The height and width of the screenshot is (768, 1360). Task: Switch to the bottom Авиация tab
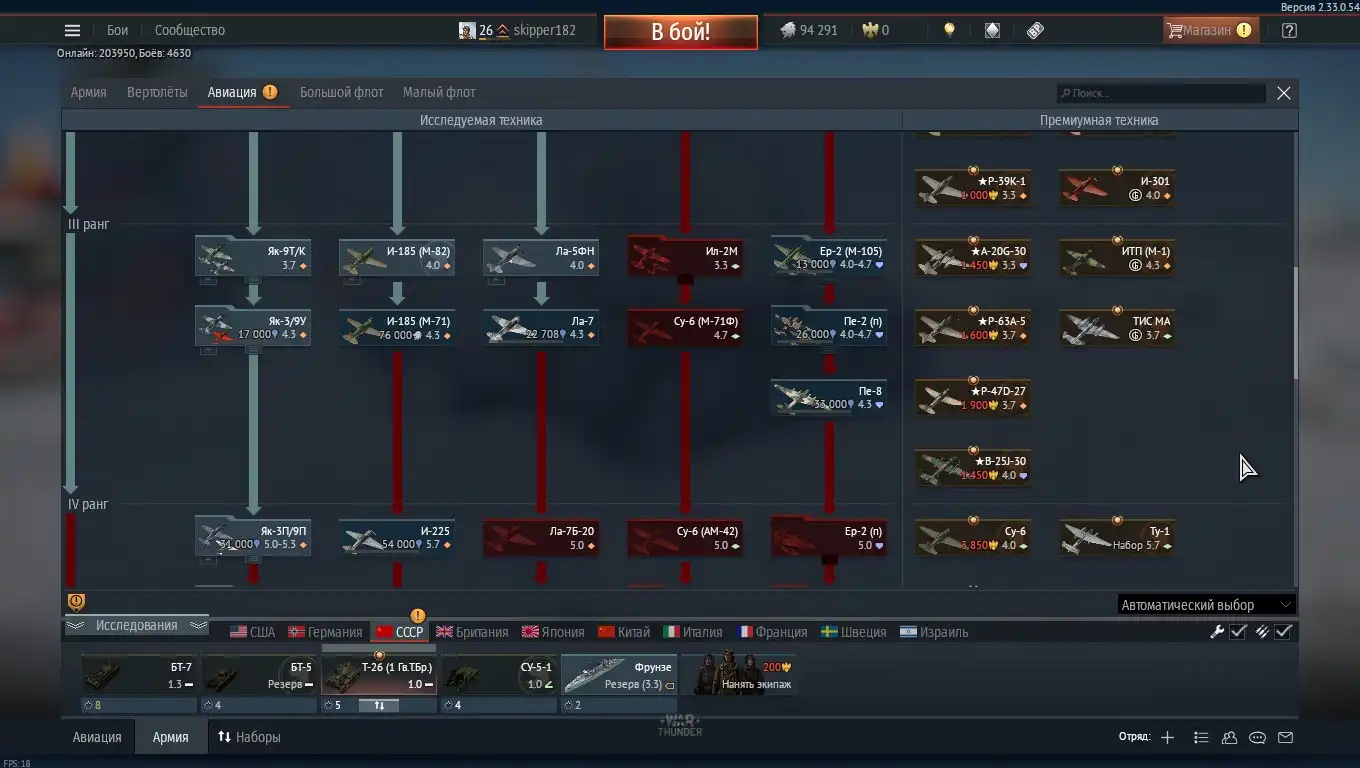[97, 737]
